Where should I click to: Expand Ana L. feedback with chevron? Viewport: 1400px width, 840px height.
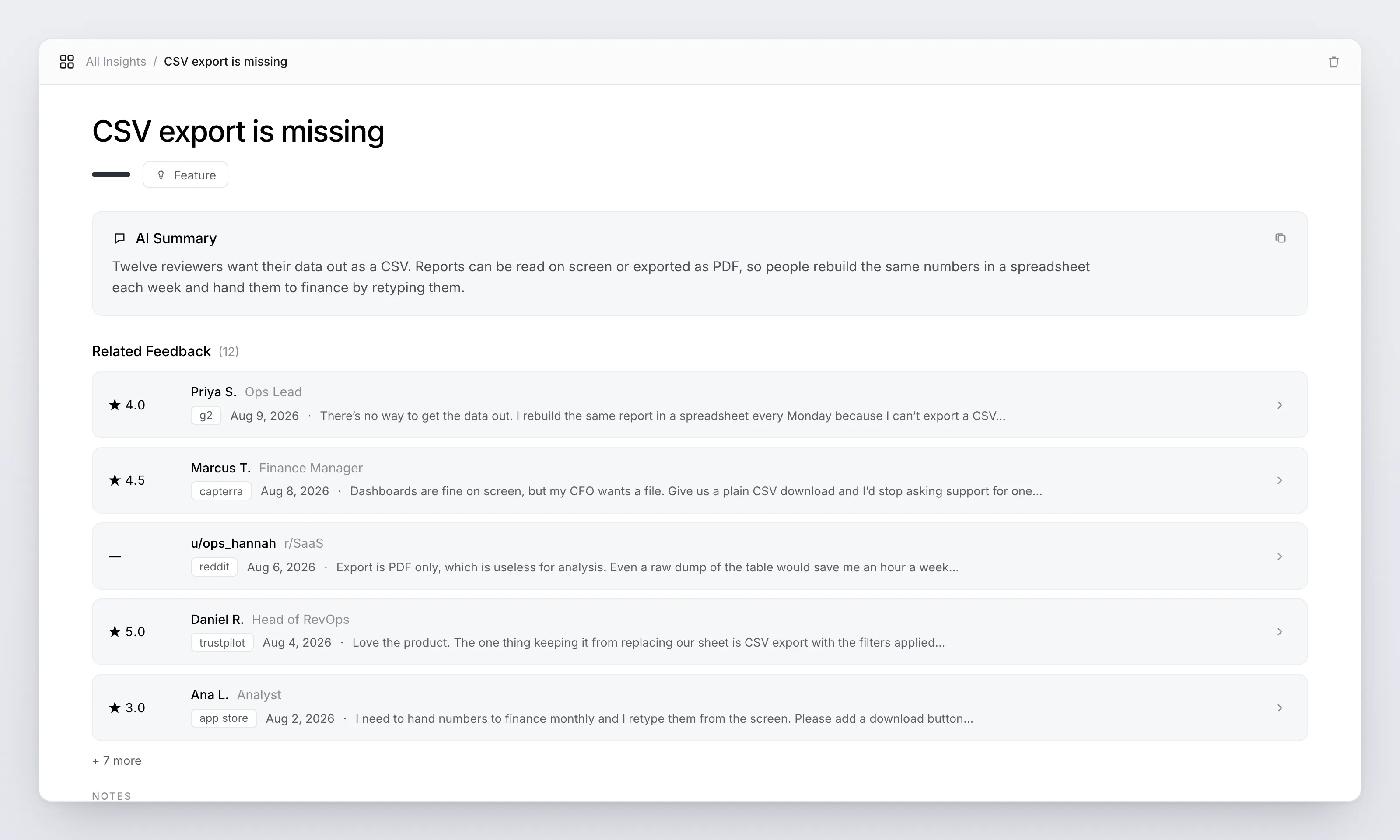1279,707
